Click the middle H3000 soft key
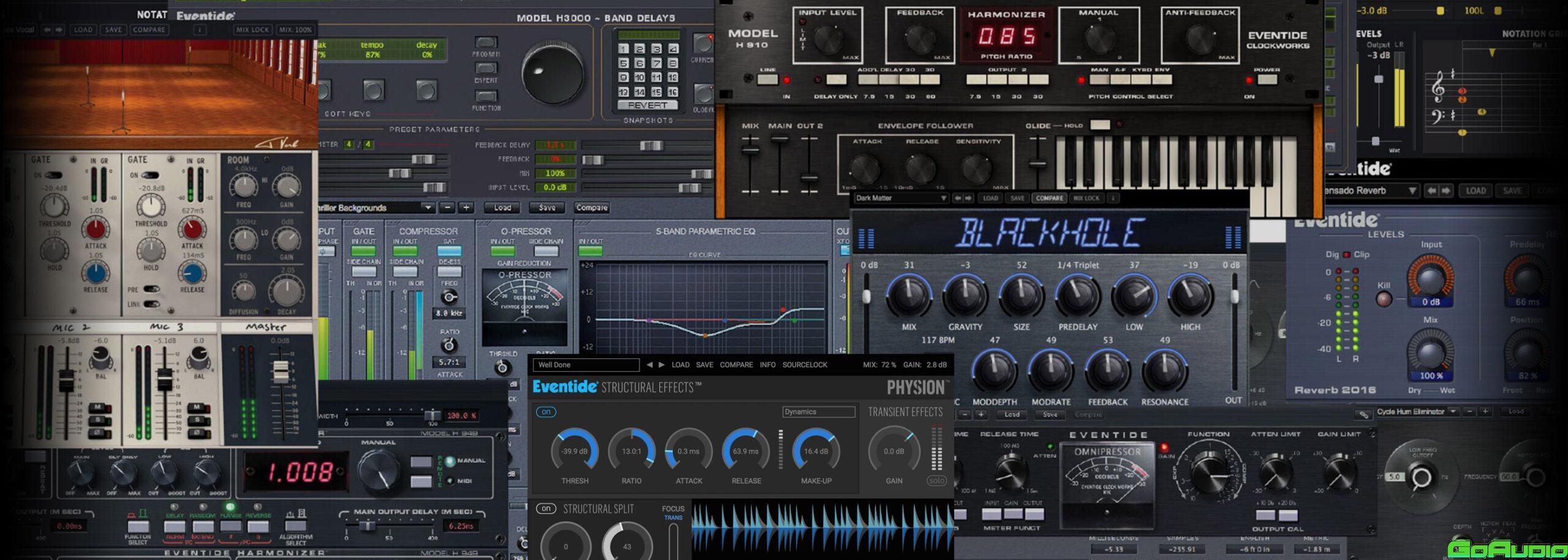This screenshot has height=560, width=1568. [373, 90]
